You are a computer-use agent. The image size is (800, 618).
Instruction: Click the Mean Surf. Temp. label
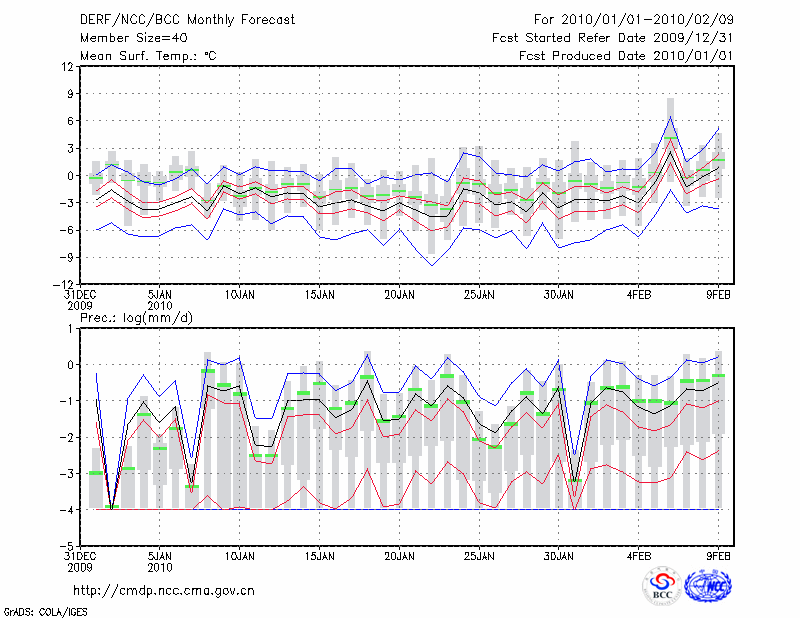tap(148, 56)
